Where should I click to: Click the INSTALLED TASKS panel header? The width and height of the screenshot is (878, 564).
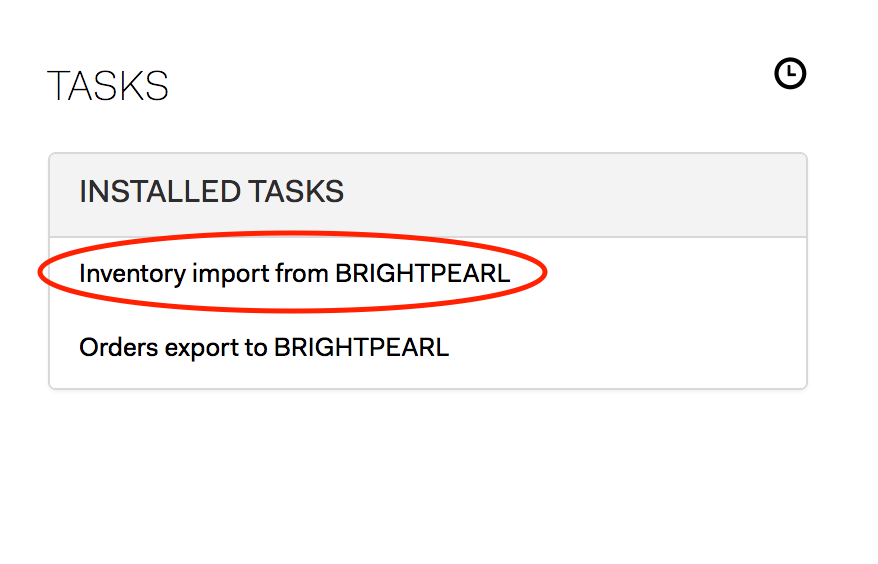[x=428, y=195]
